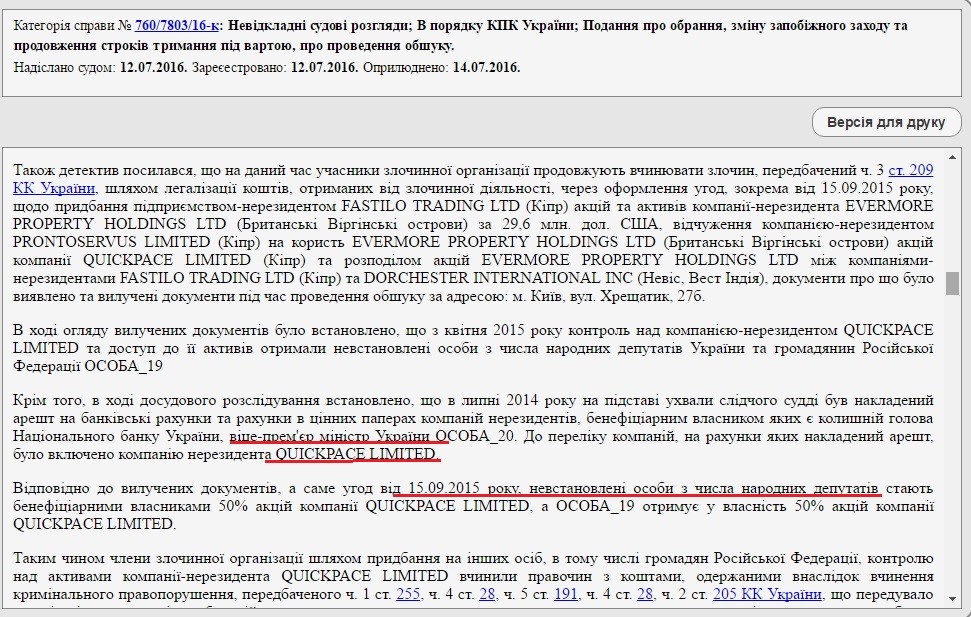Open the first article '28' link after ч. 4
The image size is (971, 617).
tap(487, 594)
